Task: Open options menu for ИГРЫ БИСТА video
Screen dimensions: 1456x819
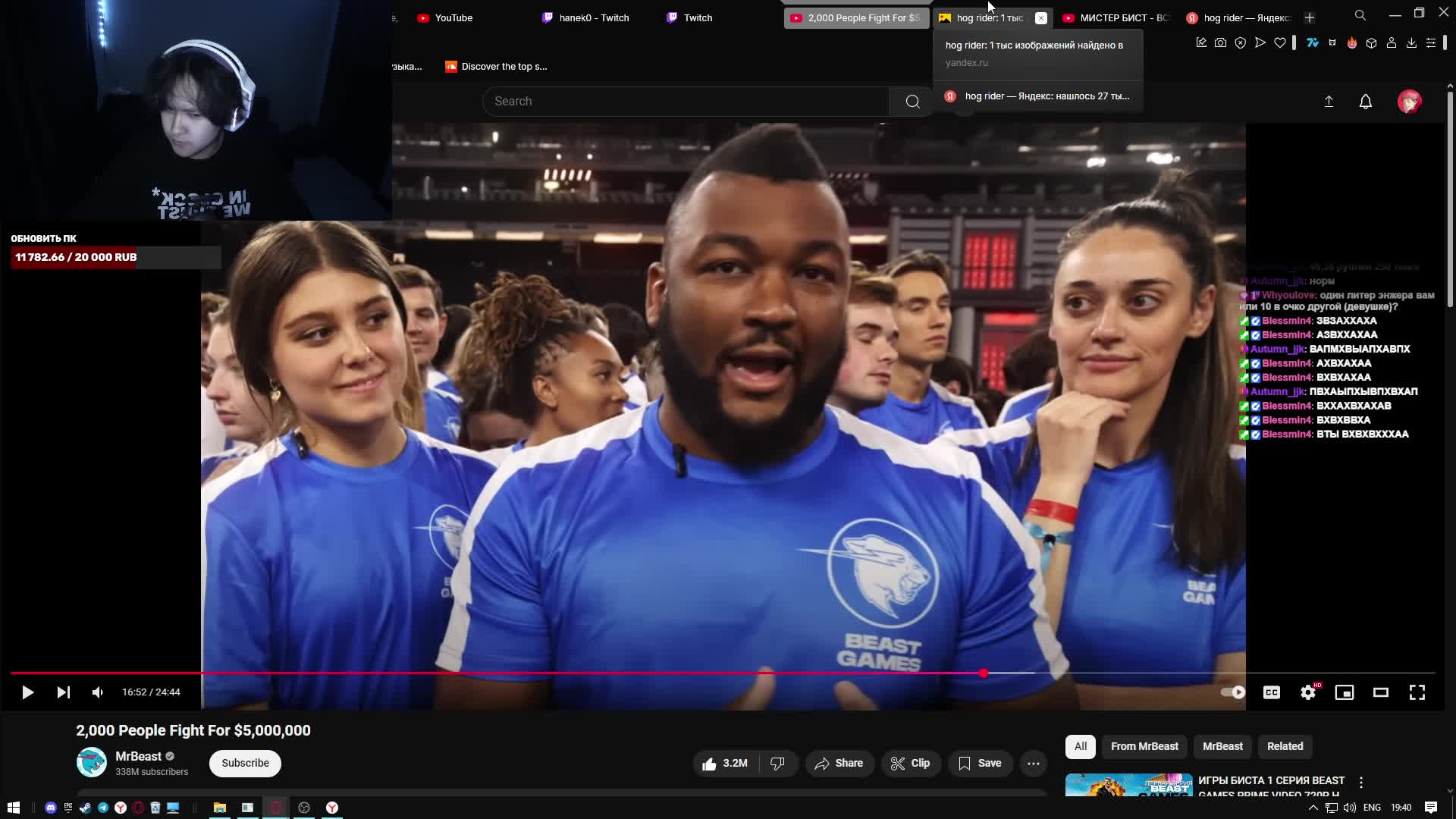Action: coord(1361,783)
